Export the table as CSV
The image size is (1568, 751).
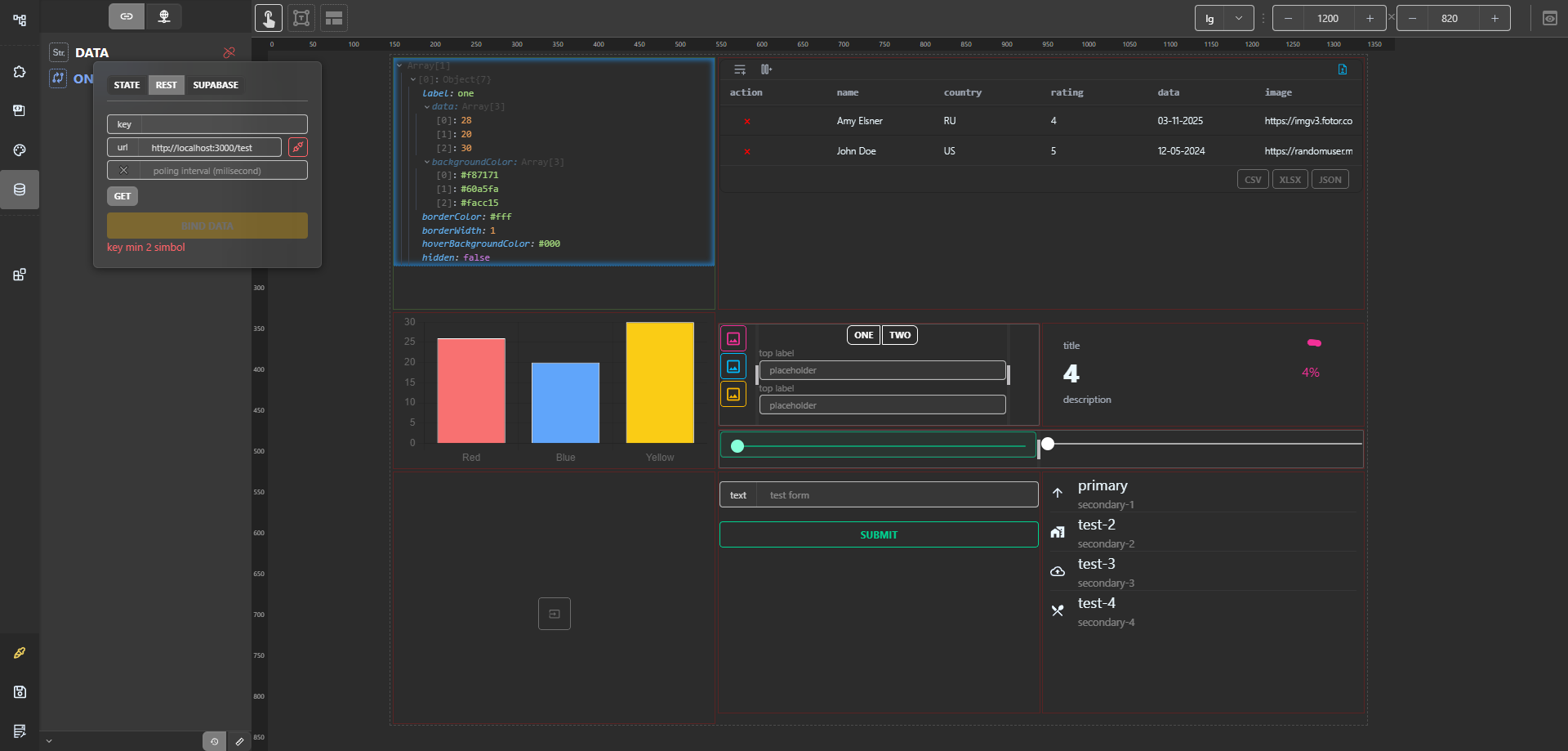[x=1253, y=179]
